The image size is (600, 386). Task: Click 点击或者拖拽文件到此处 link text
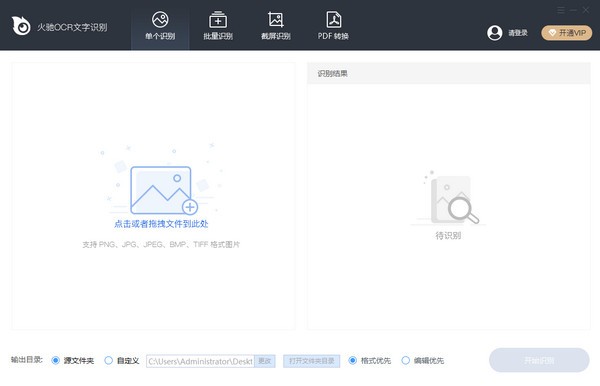161,224
